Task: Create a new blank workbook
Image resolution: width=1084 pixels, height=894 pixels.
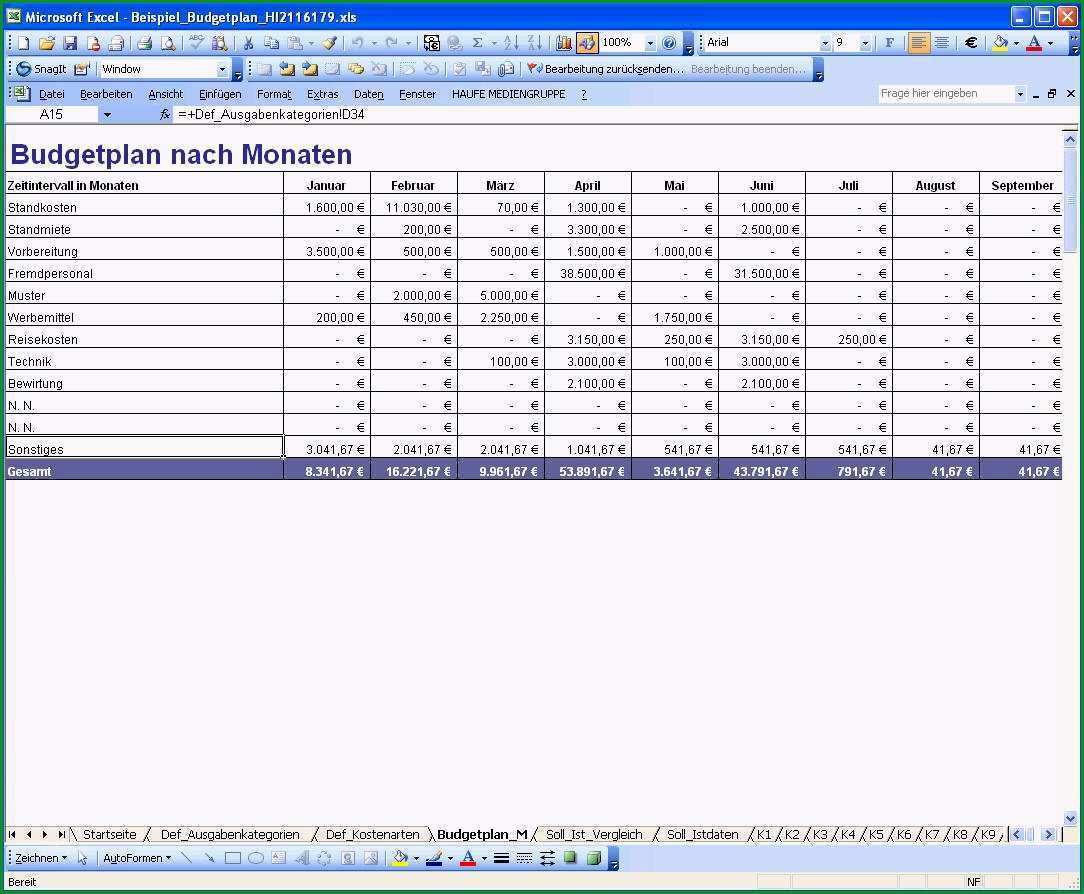Action: 23,43
